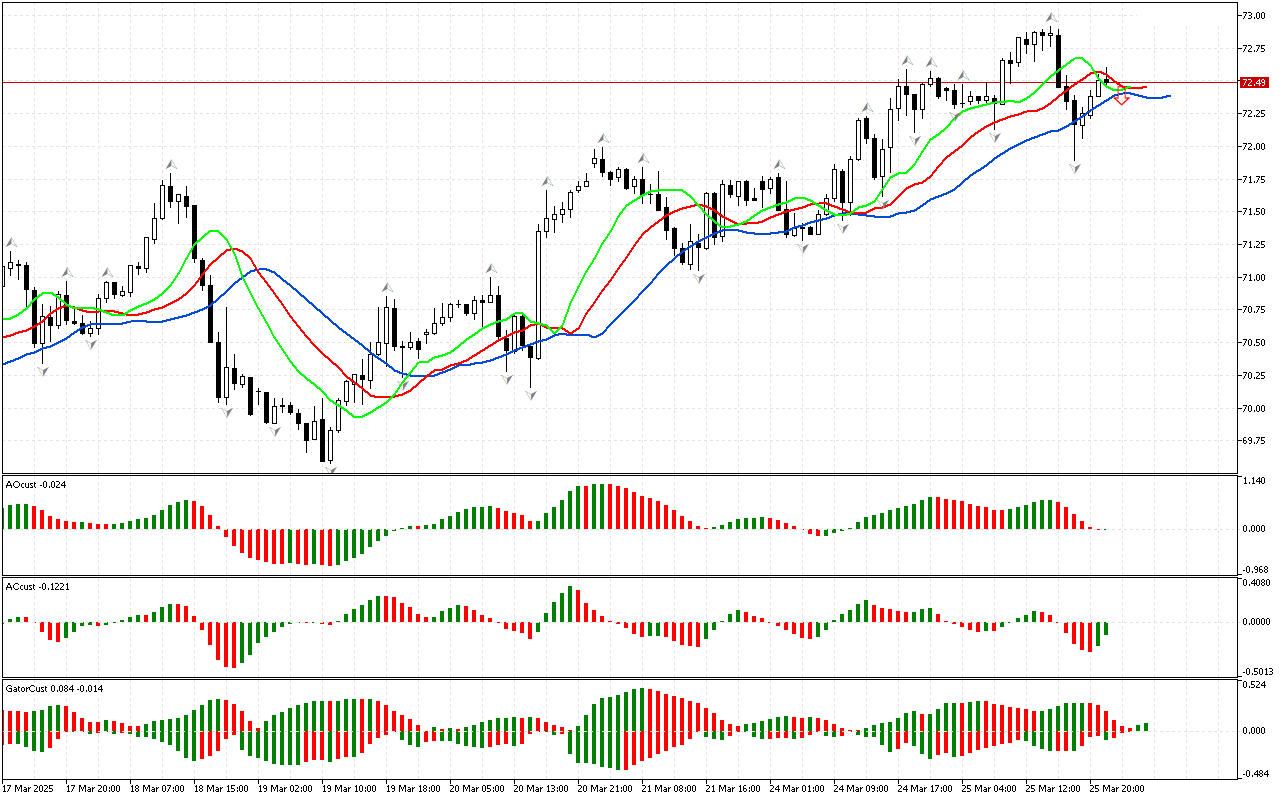Click the 0.524 value on Gator scale

(x=1254, y=686)
